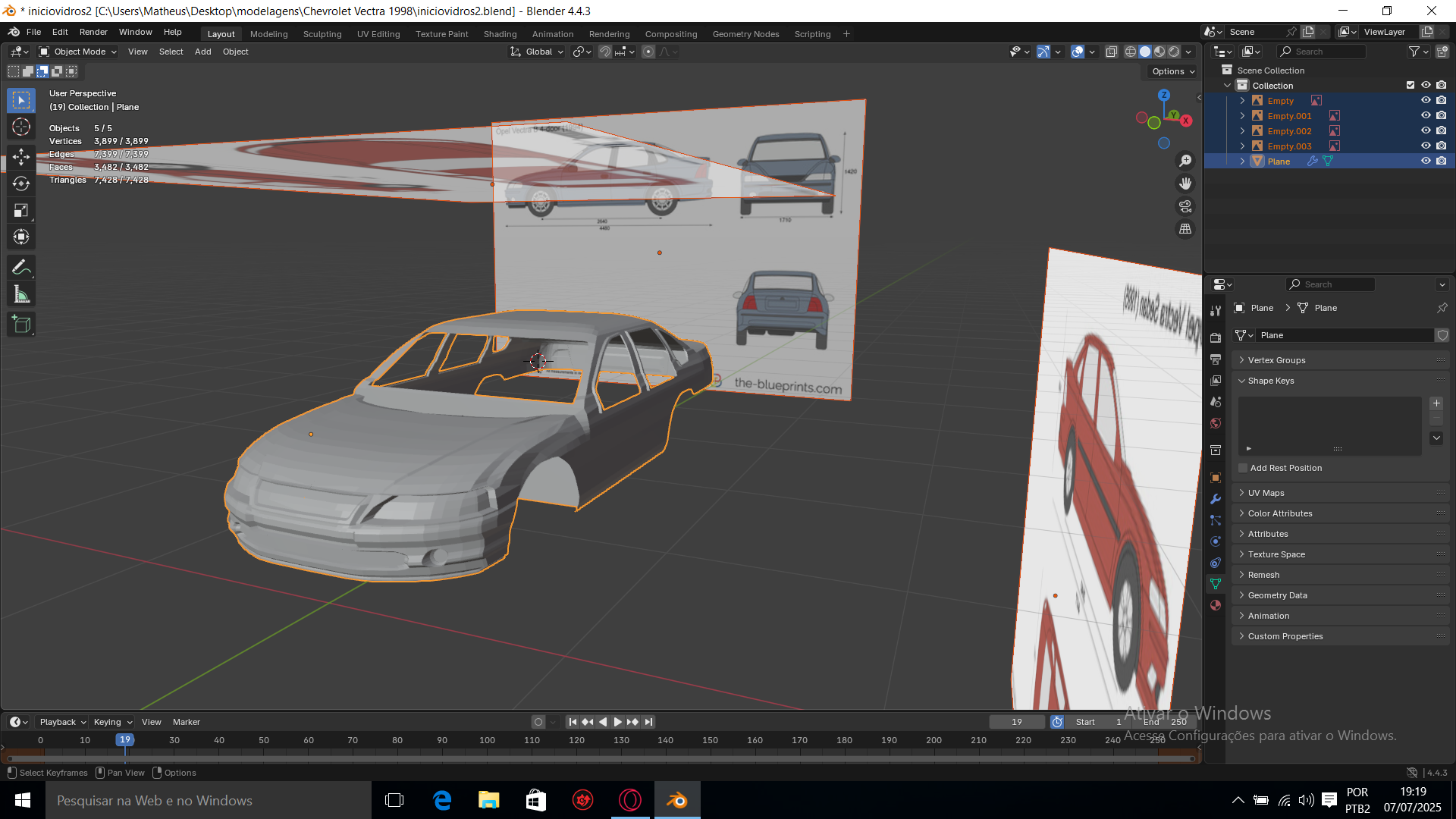Open the Material properties tab

1216,605
